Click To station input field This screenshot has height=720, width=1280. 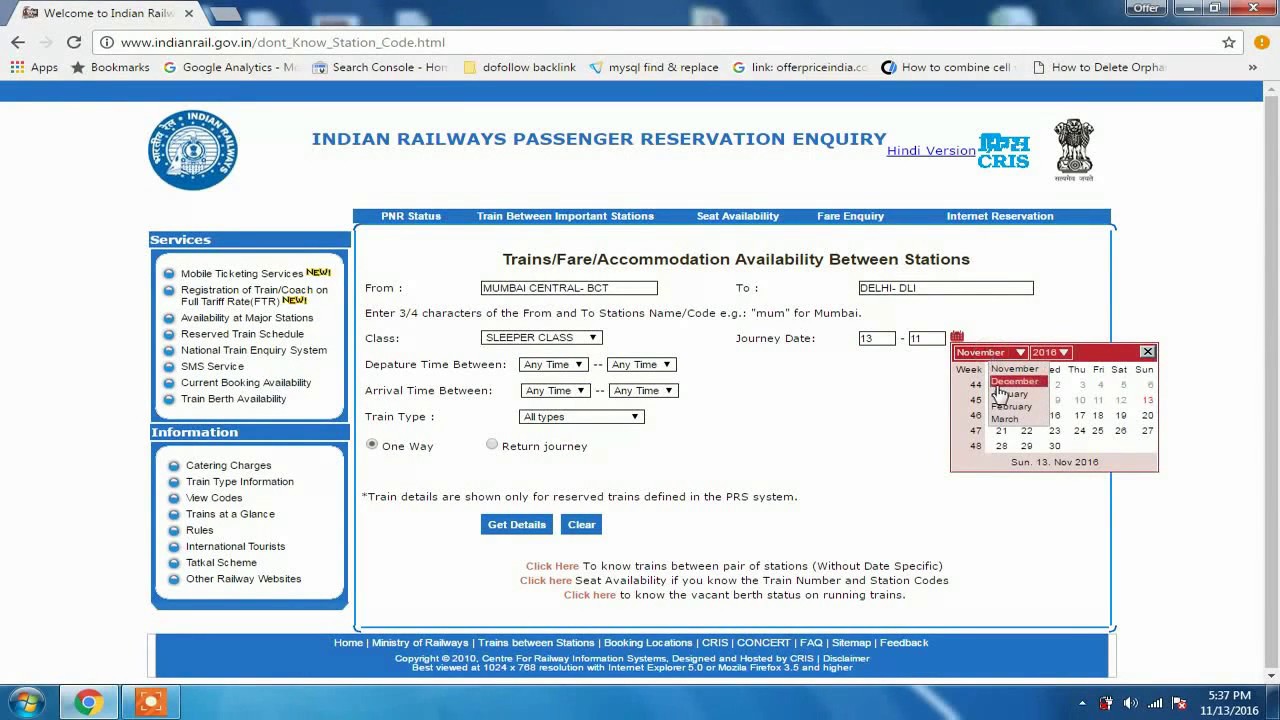(x=946, y=288)
